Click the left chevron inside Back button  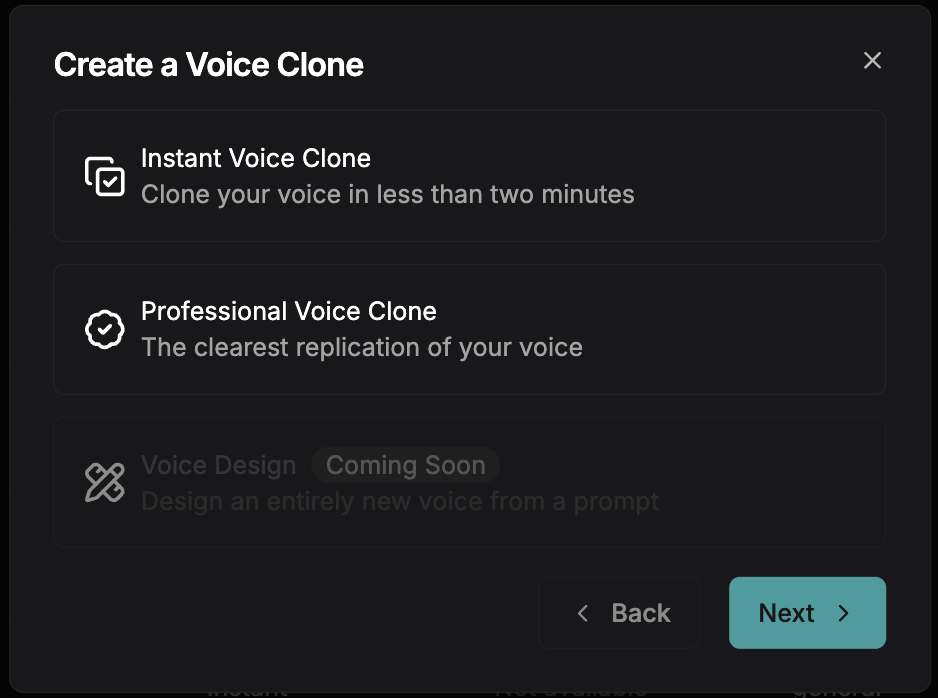[x=583, y=613]
